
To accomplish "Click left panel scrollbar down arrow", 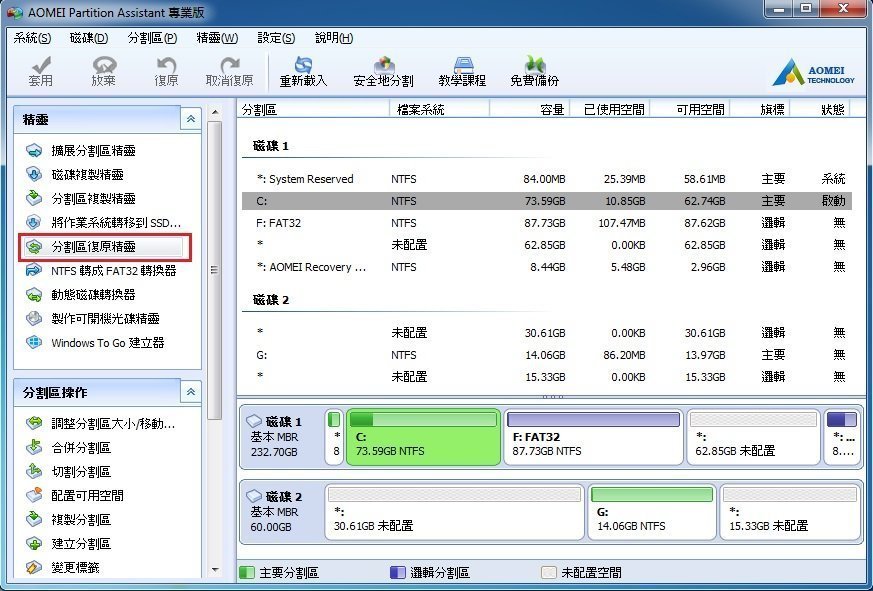I will (x=215, y=570).
